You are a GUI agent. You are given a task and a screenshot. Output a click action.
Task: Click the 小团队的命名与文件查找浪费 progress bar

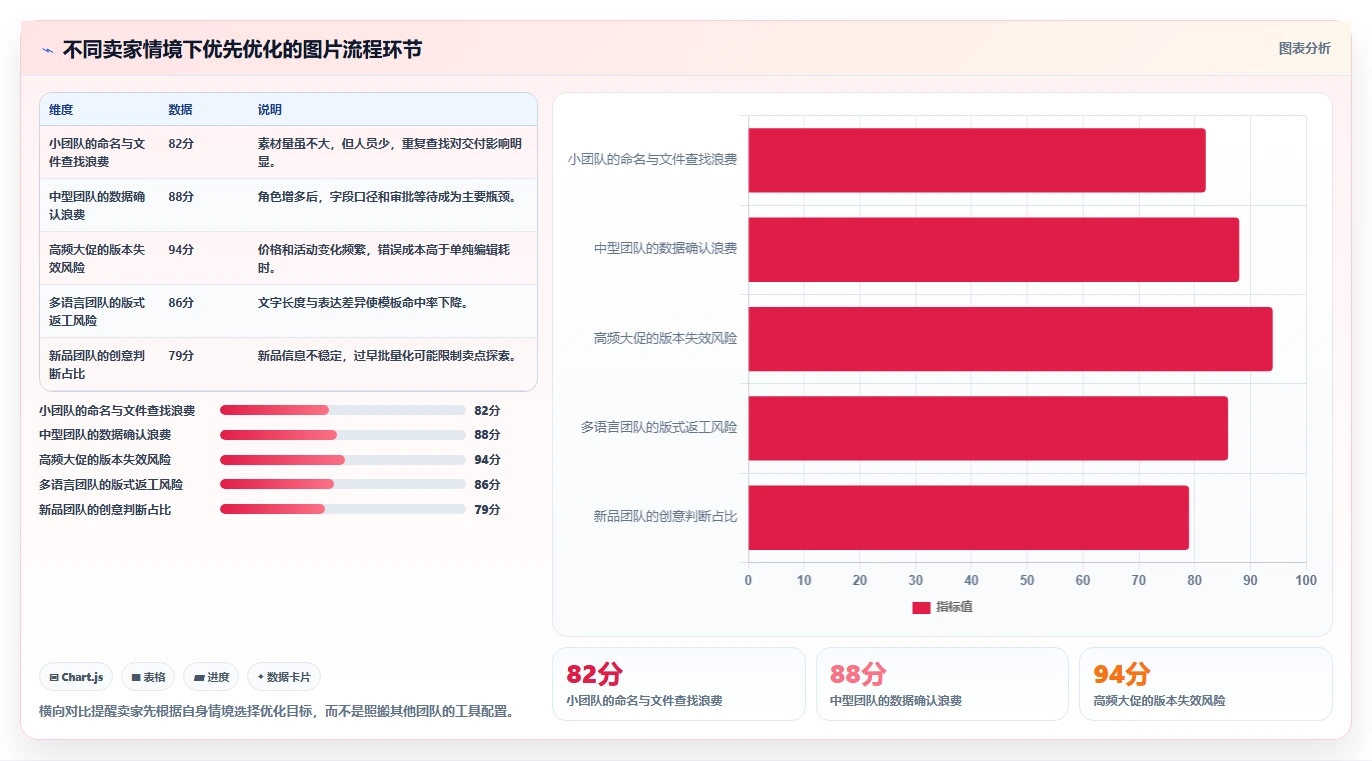coord(343,410)
